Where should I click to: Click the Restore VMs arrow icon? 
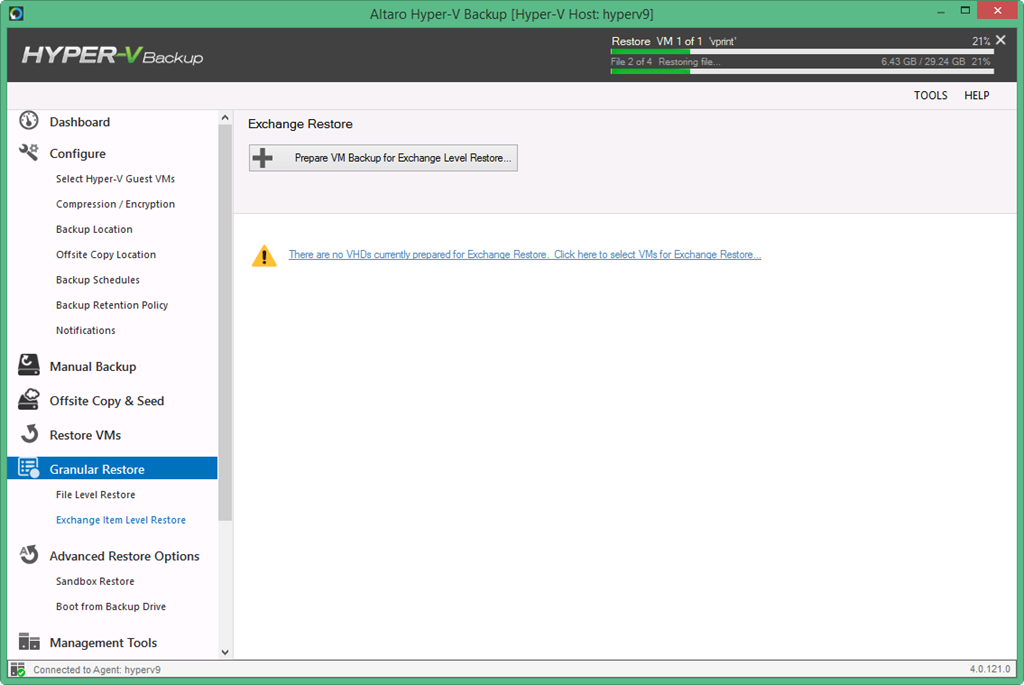[29, 434]
